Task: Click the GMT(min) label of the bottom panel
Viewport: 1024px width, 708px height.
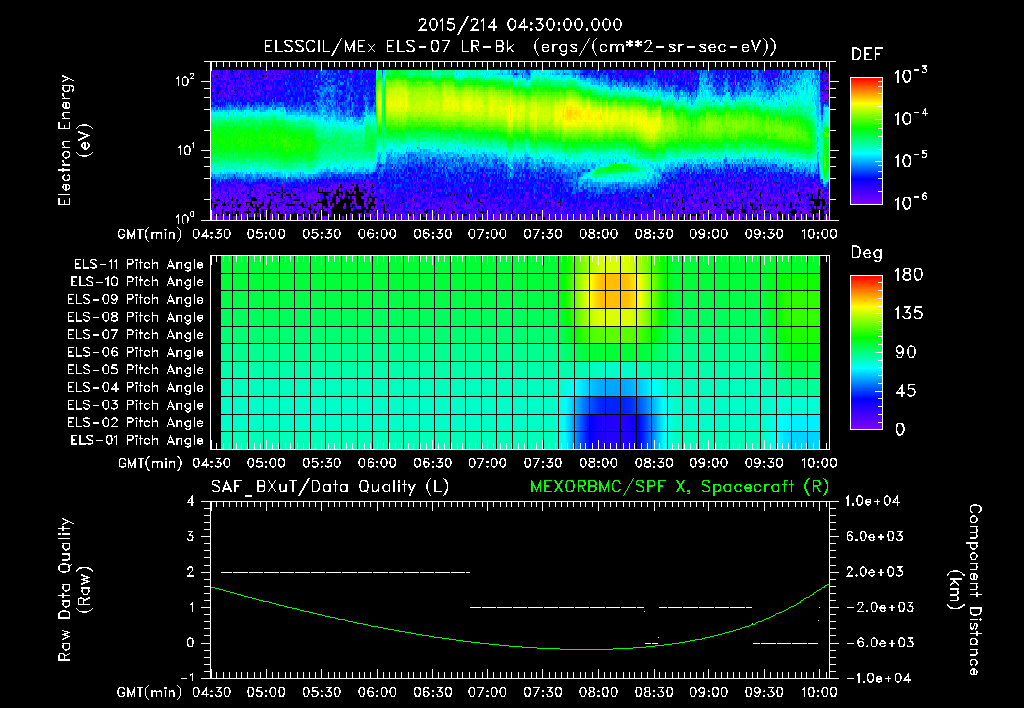Action: [149, 692]
